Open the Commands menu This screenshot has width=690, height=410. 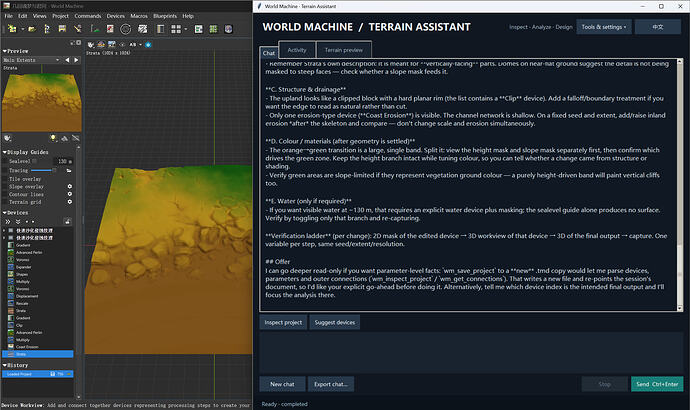click(88, 16)
